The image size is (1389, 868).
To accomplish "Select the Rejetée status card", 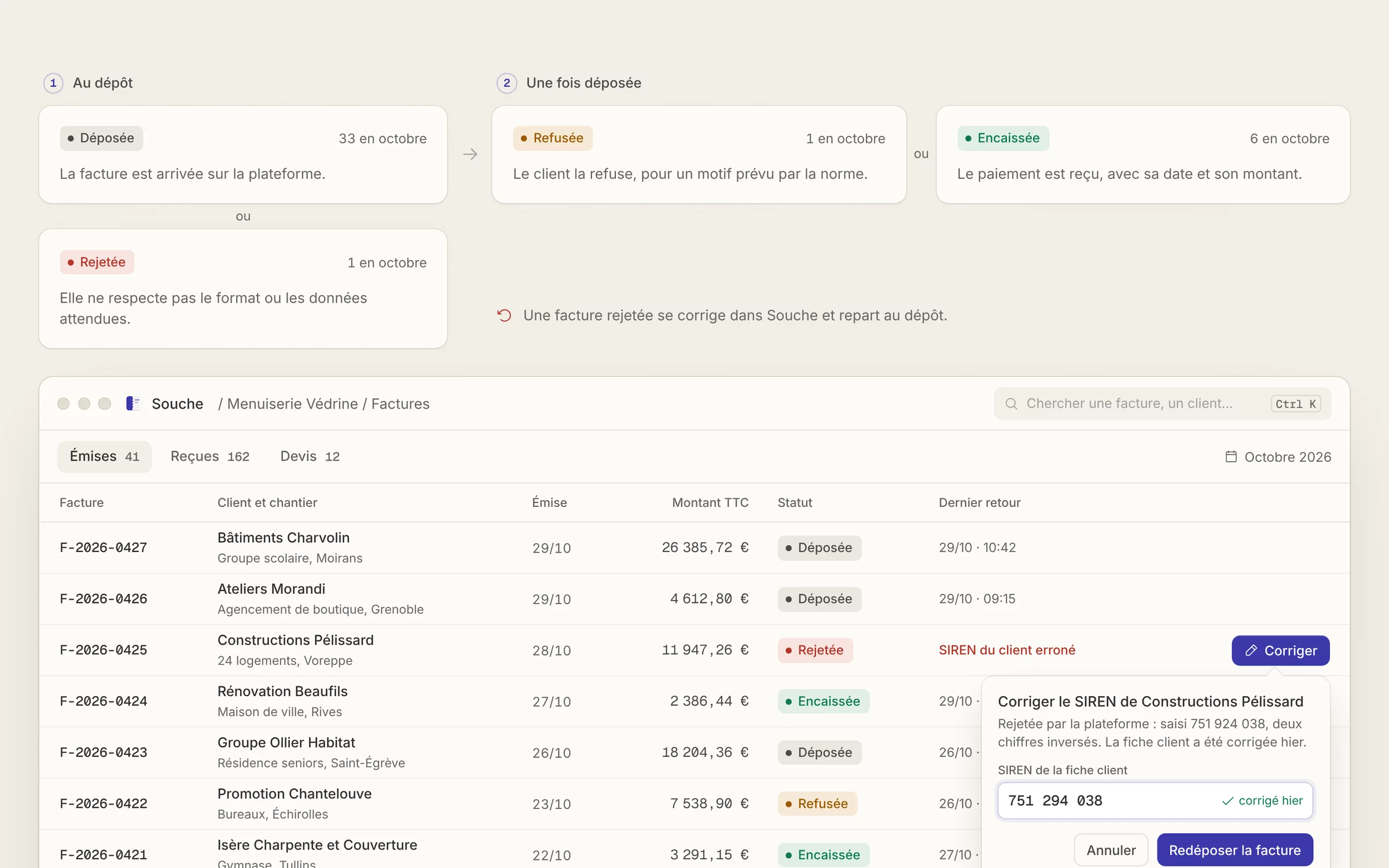I will (242, 289).
